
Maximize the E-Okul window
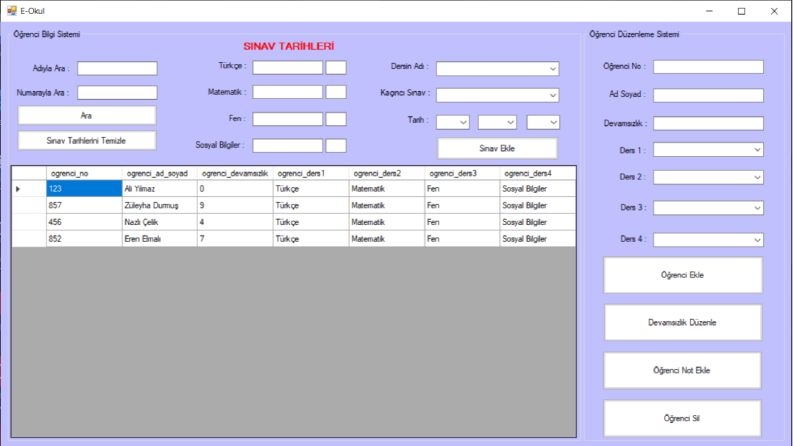coord(741,11)
